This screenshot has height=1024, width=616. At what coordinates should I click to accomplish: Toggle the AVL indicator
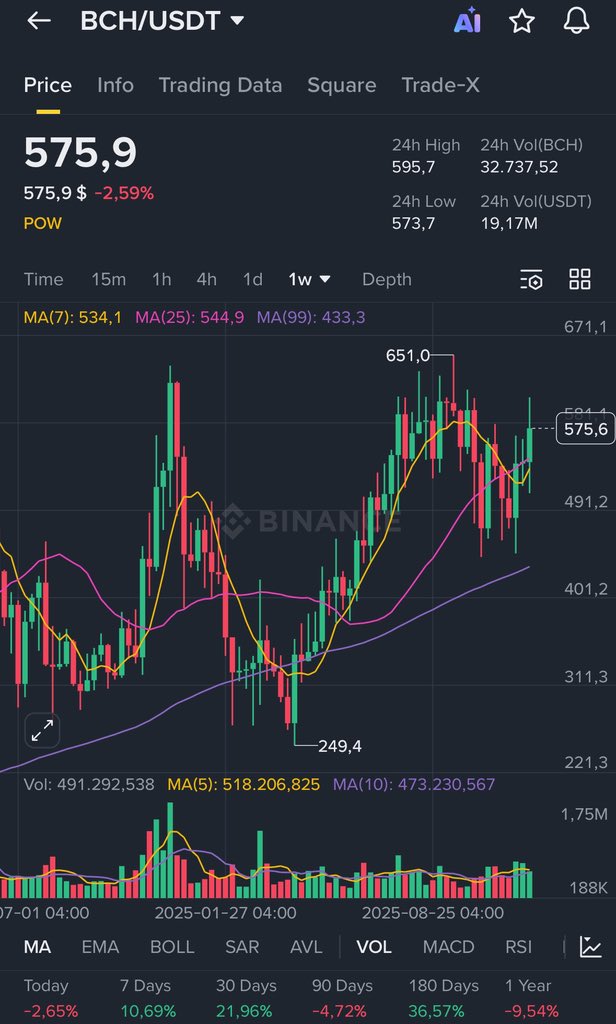(306, 947)
